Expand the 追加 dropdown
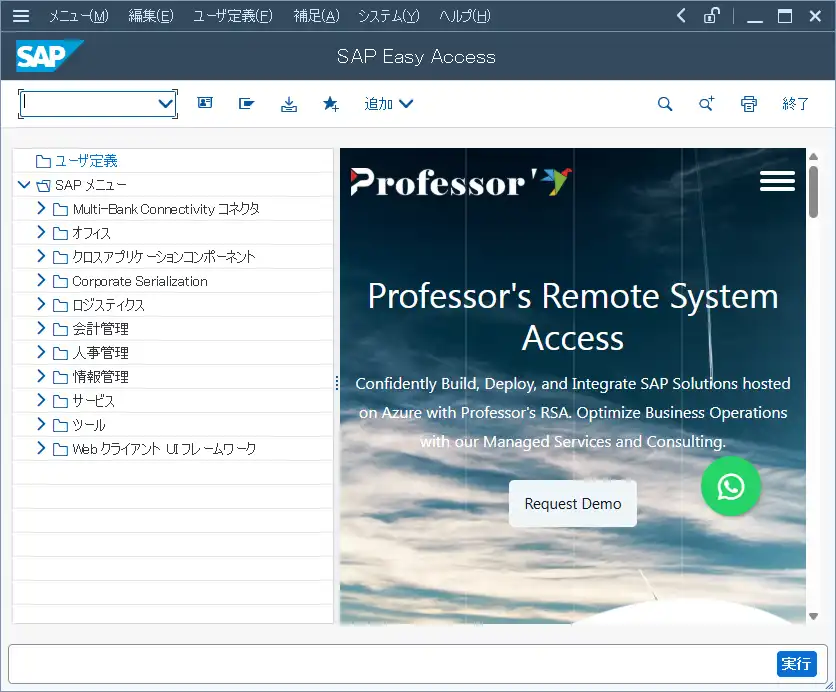Image resolution: width=836 pixels, height=692 pixels. click(x=388, y=103)
